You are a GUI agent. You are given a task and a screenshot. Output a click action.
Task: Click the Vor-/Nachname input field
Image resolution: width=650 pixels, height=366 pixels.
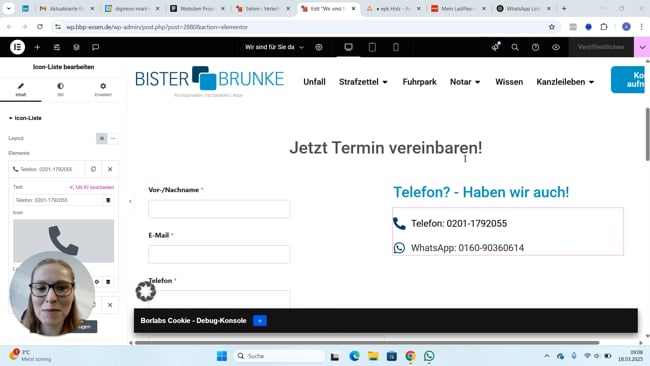click(x=219, y=209)
